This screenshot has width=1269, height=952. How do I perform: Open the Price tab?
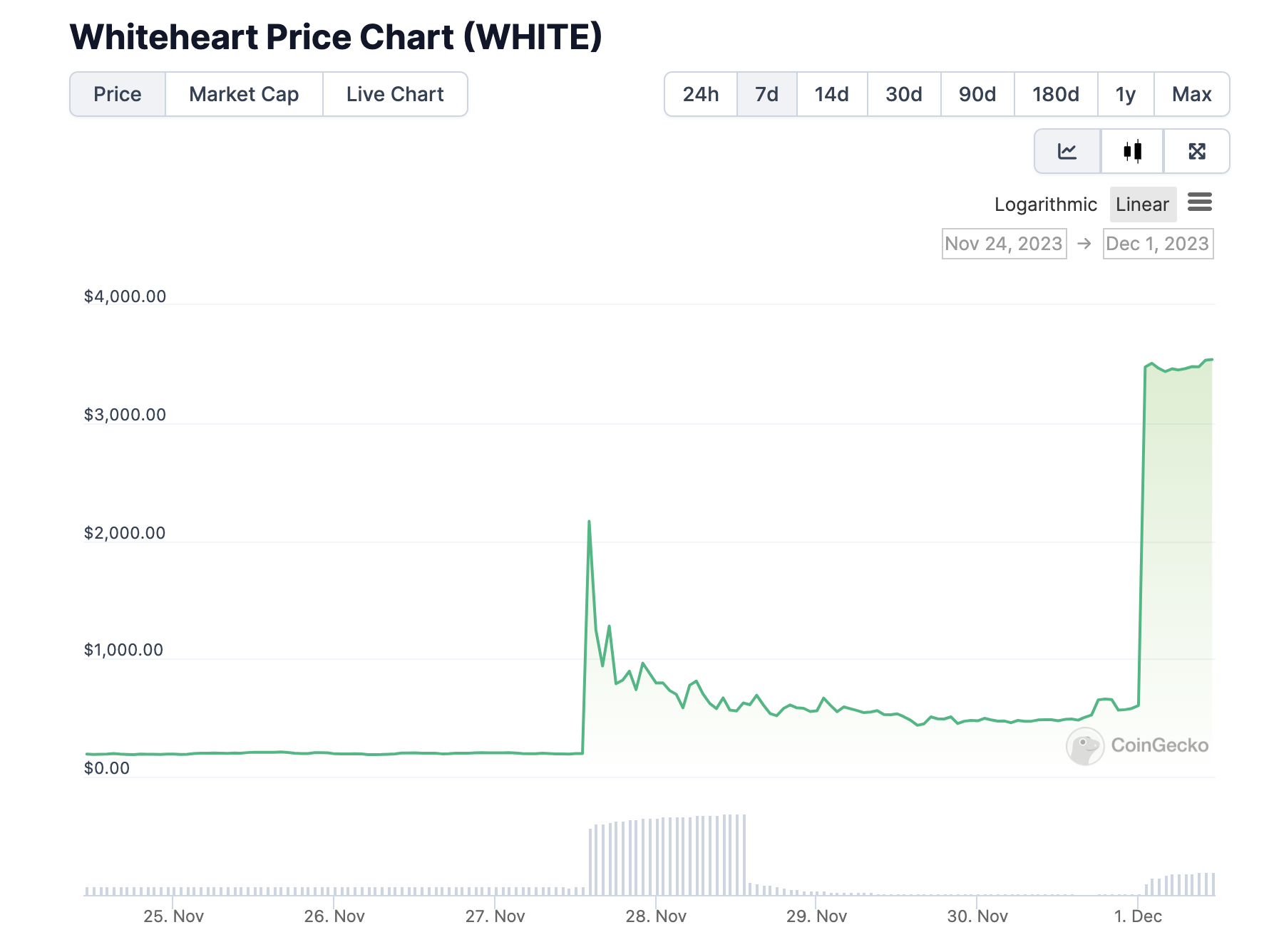point(118,94)
